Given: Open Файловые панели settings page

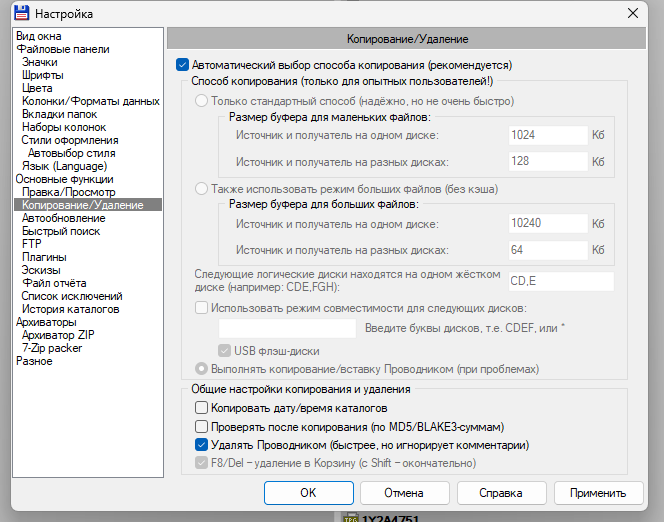Looking at the screenshot, I should 63,49.
